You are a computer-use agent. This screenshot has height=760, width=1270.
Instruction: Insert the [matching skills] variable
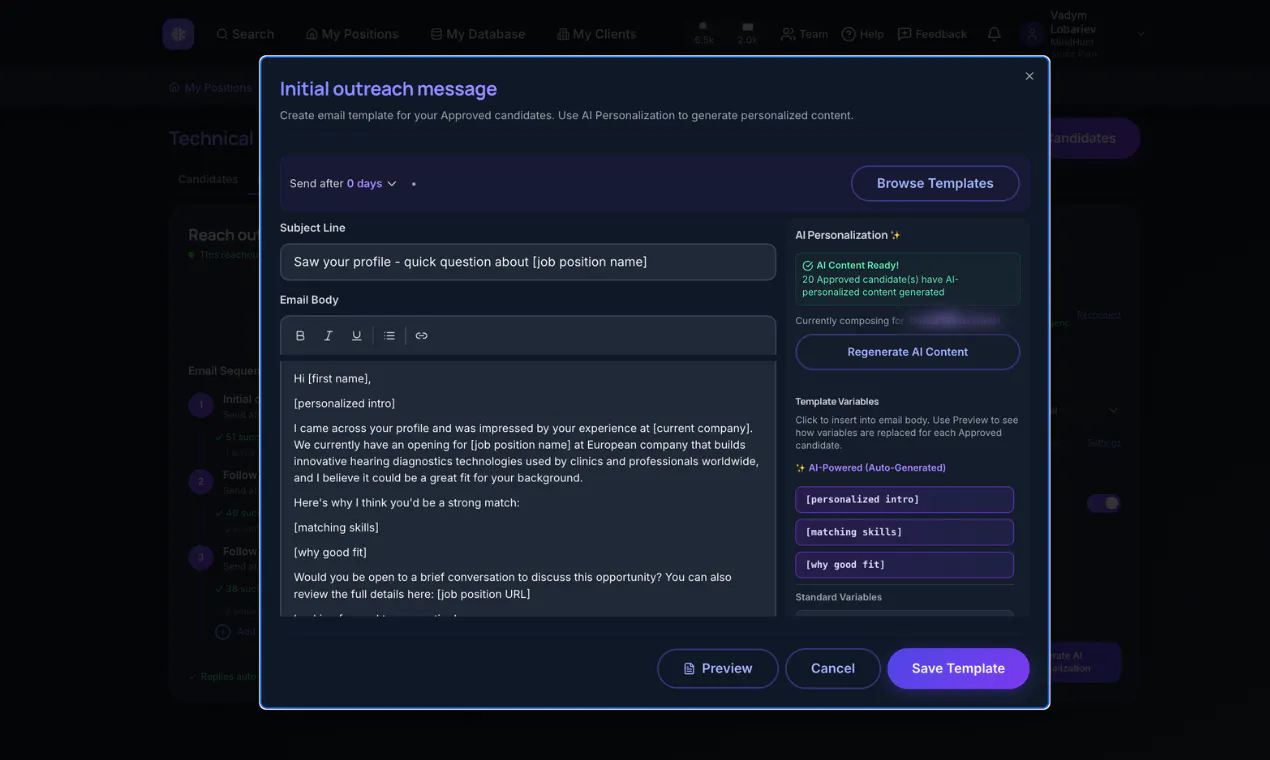coord(904,532)
